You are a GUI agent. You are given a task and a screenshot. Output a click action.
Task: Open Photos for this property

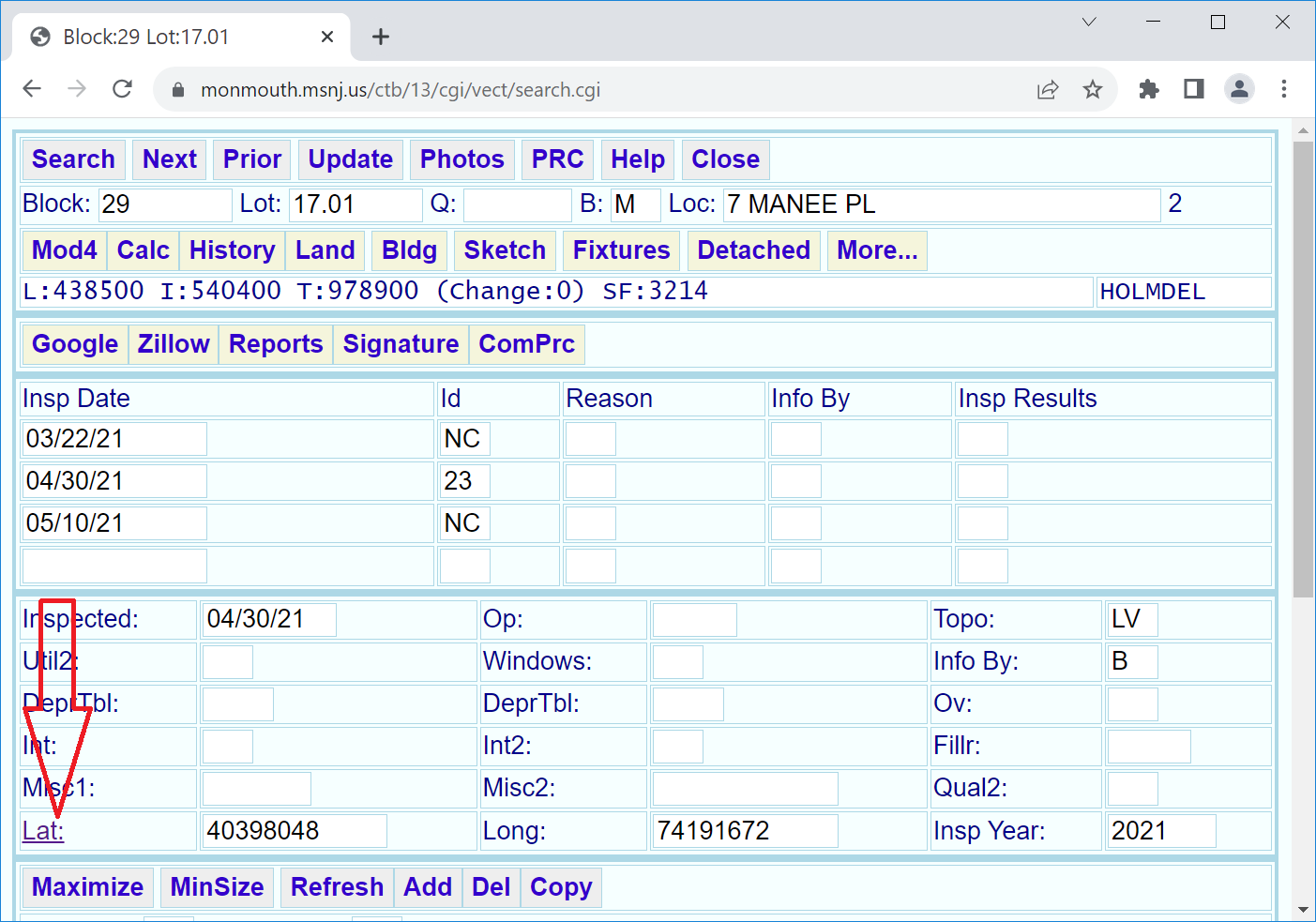(x=462, y=159)
